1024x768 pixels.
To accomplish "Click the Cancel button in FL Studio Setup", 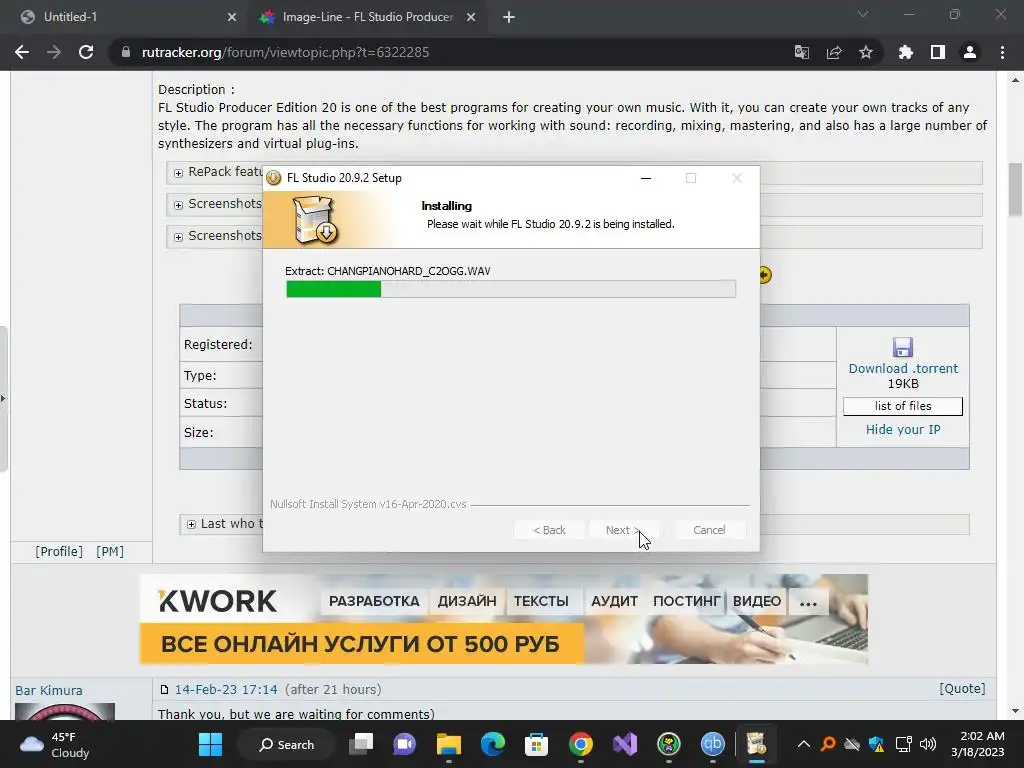I will [709, 530].
